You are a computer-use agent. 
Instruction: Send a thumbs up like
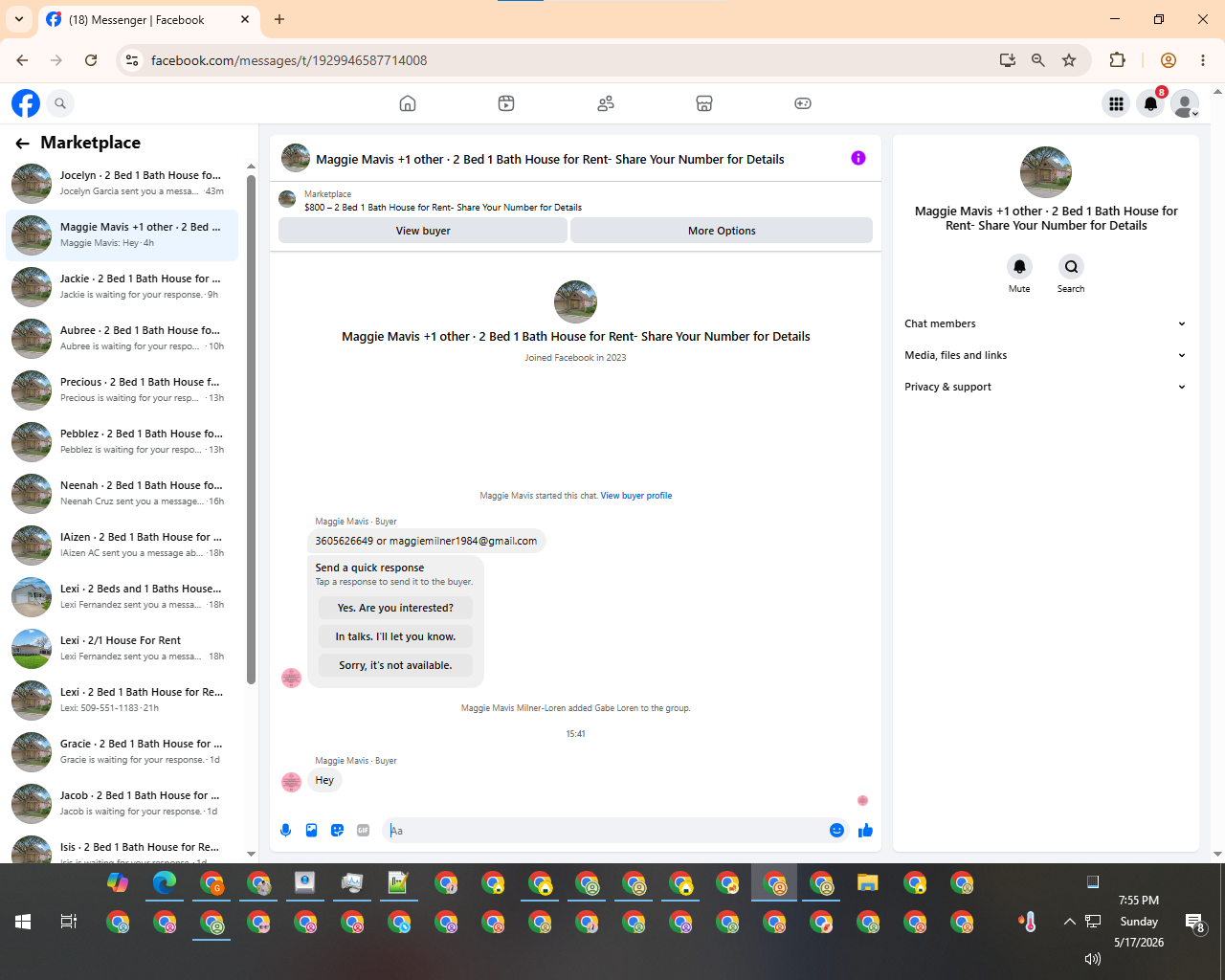[x=866, y=831]
